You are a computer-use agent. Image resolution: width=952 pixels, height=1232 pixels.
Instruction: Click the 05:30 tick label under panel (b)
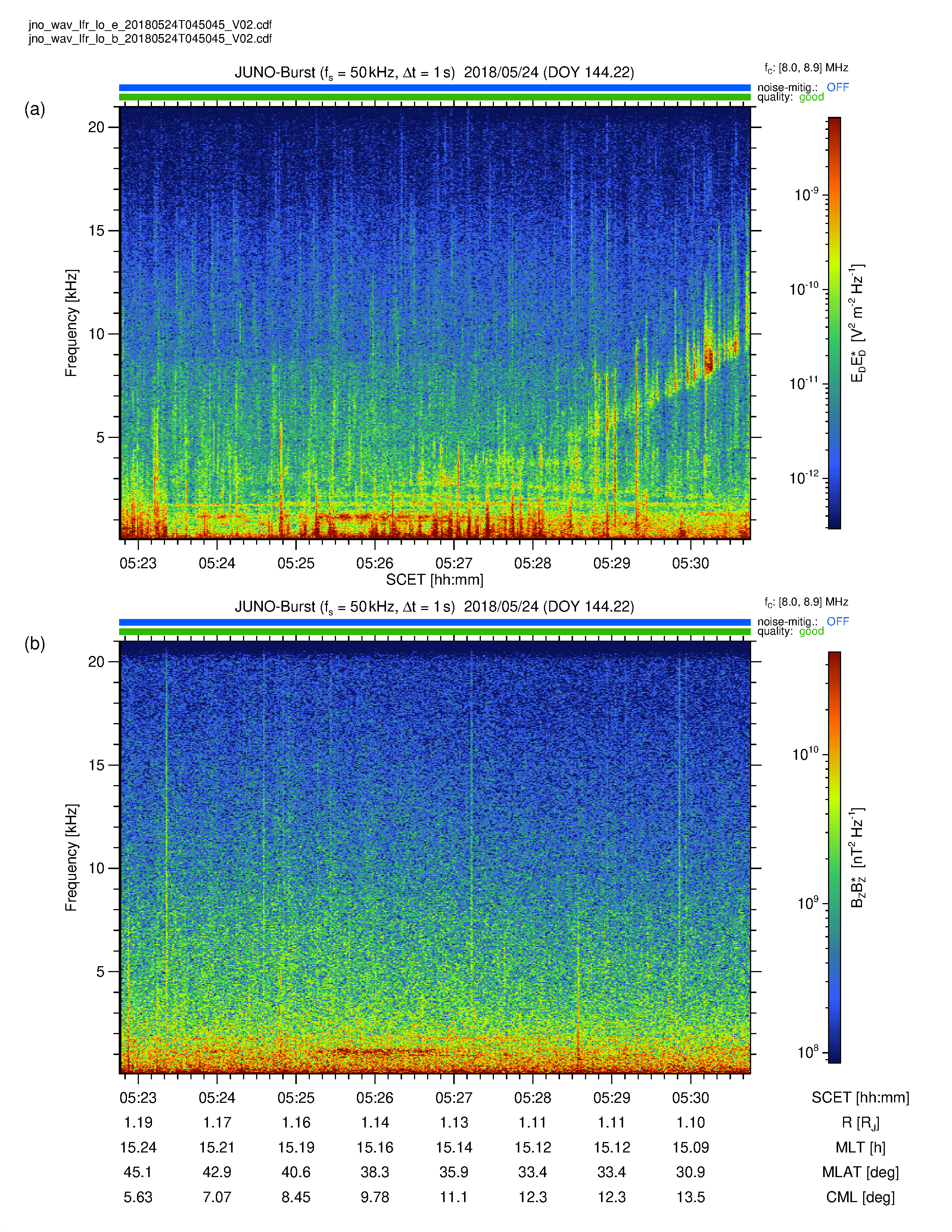click(x=690, y=1098)
